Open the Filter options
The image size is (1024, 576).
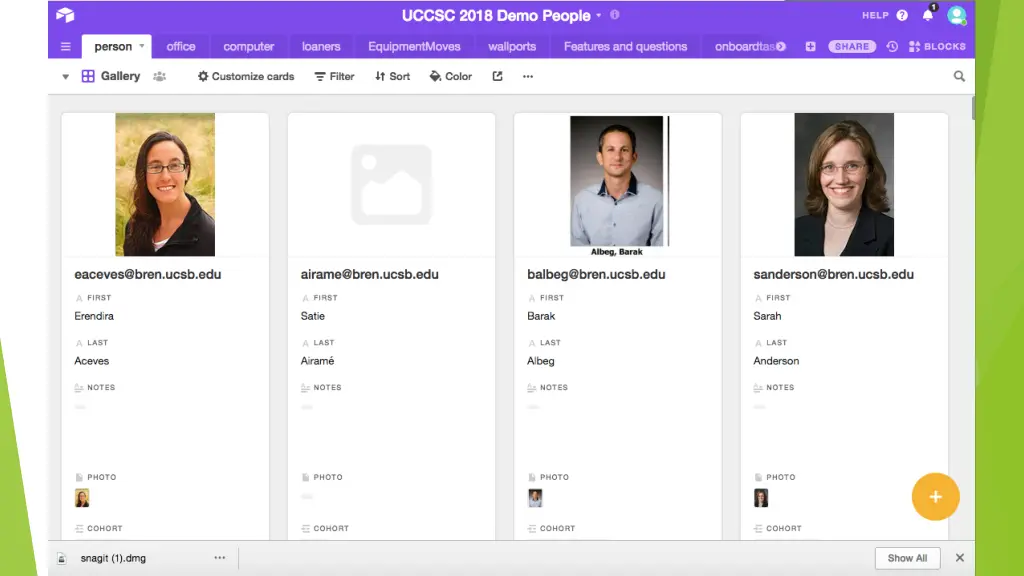click(334, 76)
